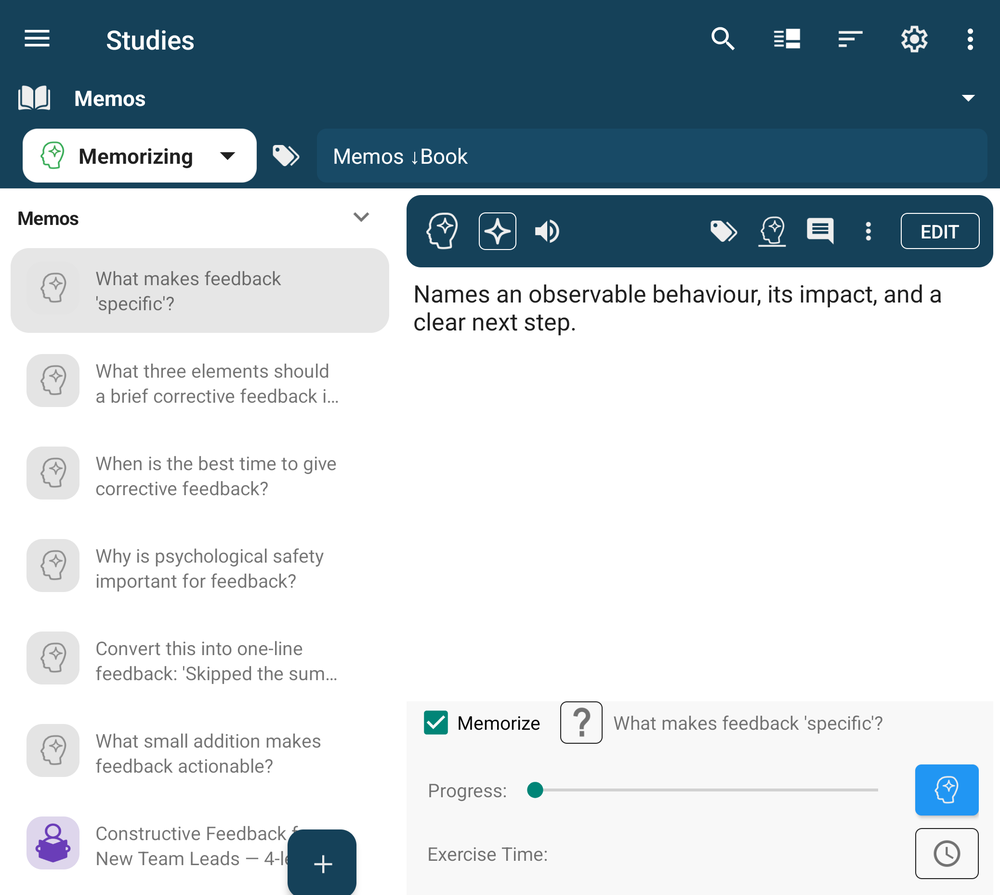Screen dimensions: 1000x895
Task: Click the Memos ↓Book filter field
Action: pyautogui.click(x=652, y=156)
